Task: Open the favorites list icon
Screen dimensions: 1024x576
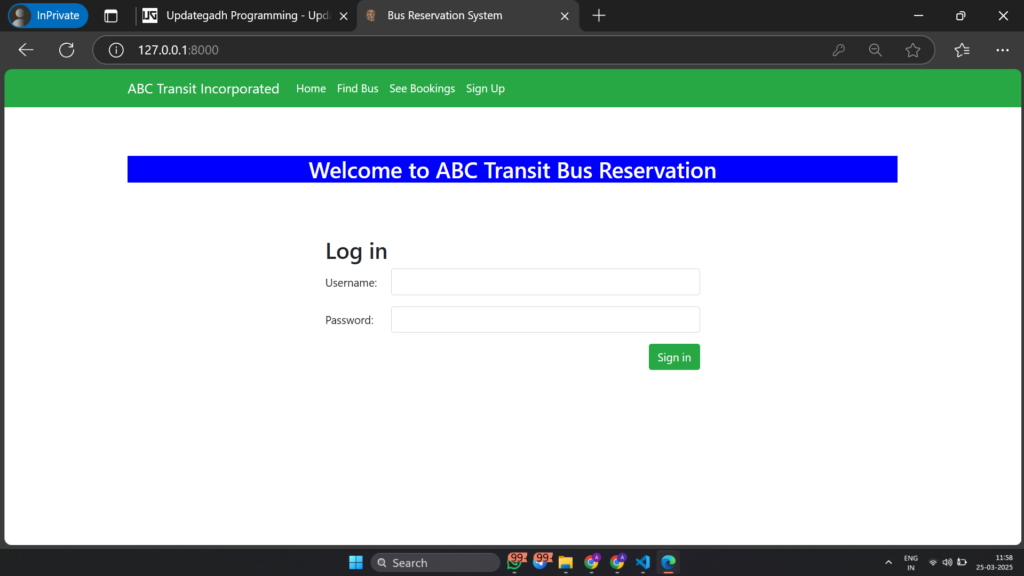Action: coord(961,50)
